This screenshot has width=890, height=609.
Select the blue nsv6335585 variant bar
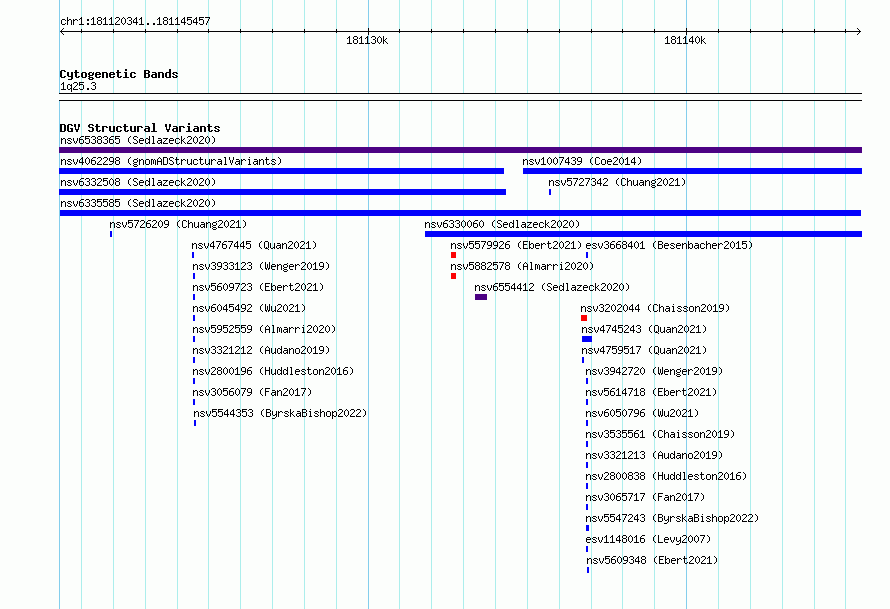click(x=460, y=213)
